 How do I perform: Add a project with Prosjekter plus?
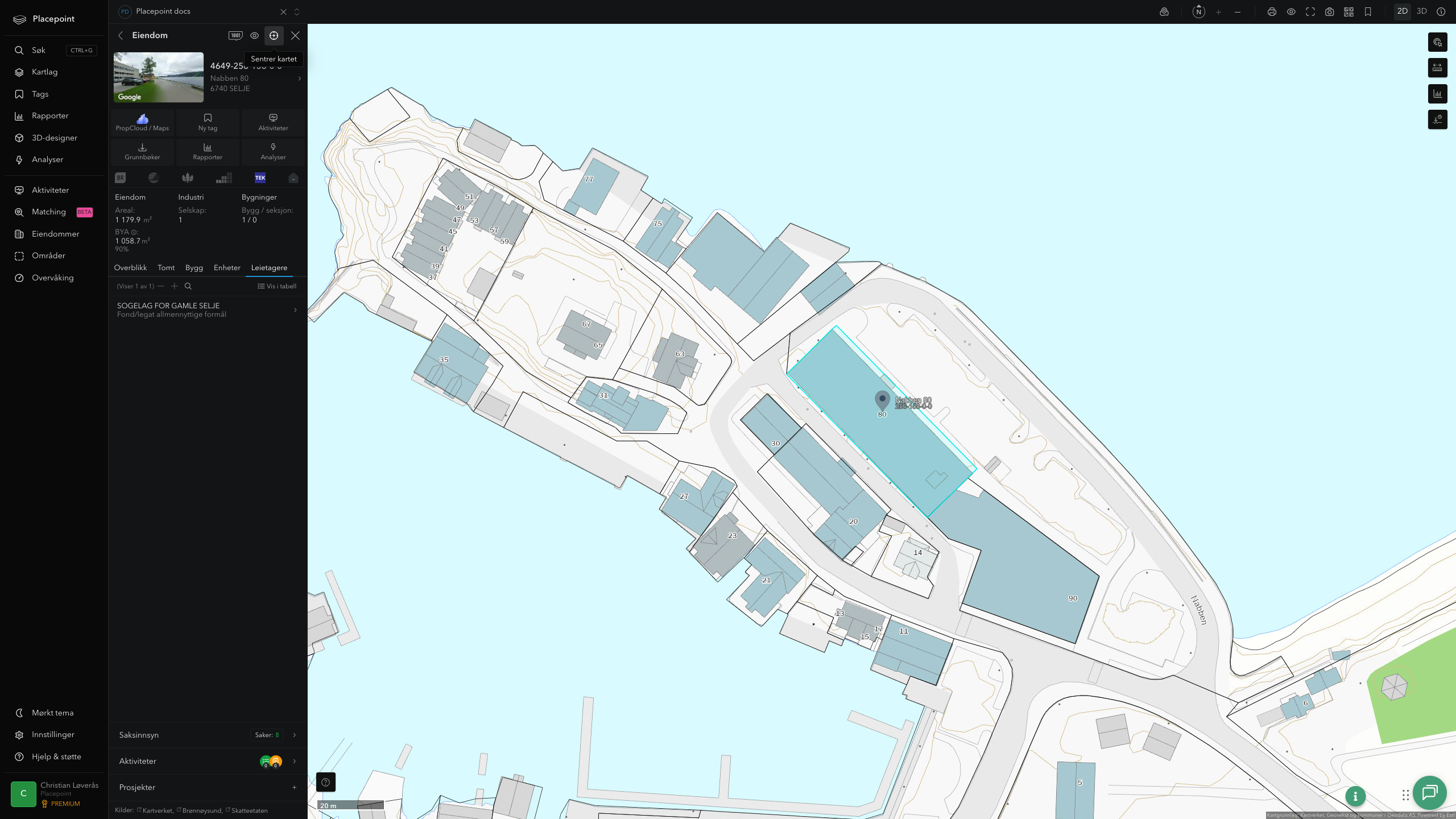coord(294,788)
